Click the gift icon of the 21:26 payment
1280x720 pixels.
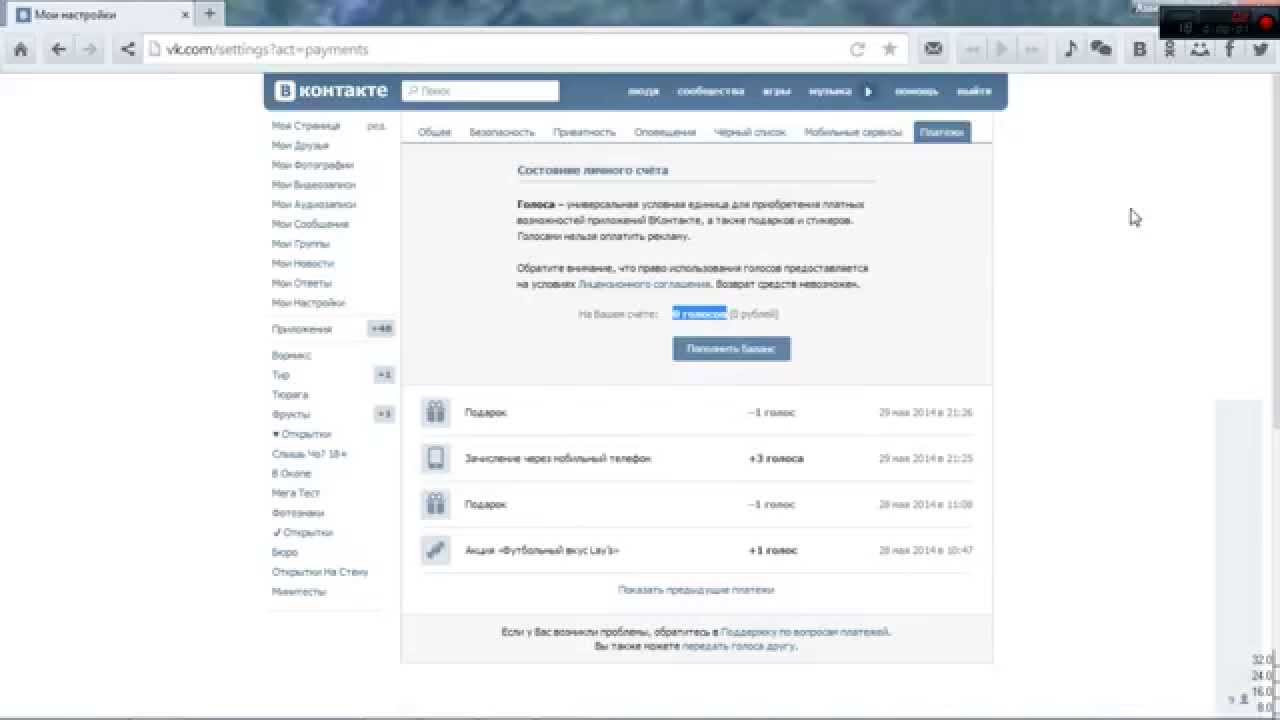coord(435,412)
